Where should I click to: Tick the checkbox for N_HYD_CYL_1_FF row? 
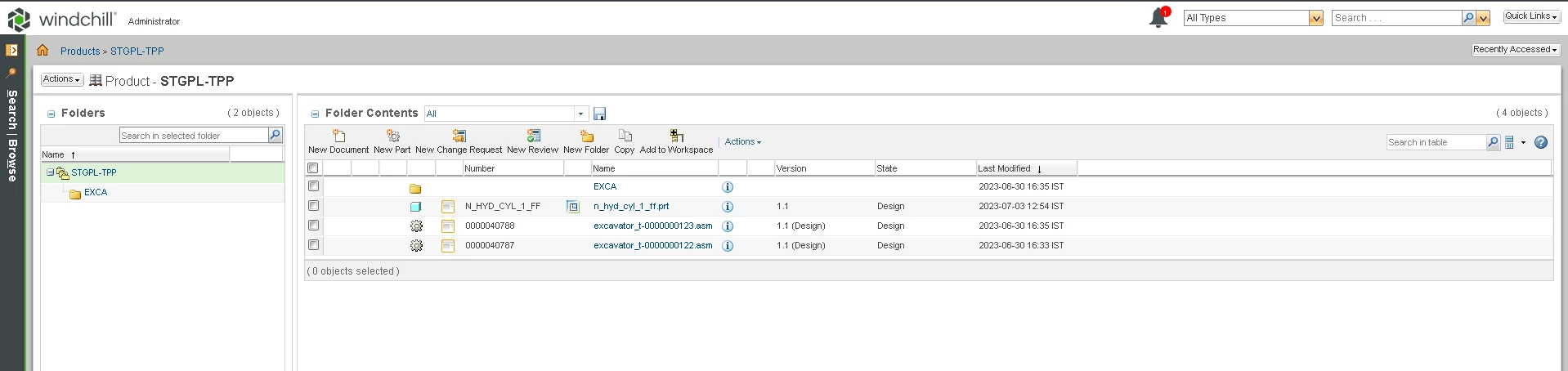[313, 206]
